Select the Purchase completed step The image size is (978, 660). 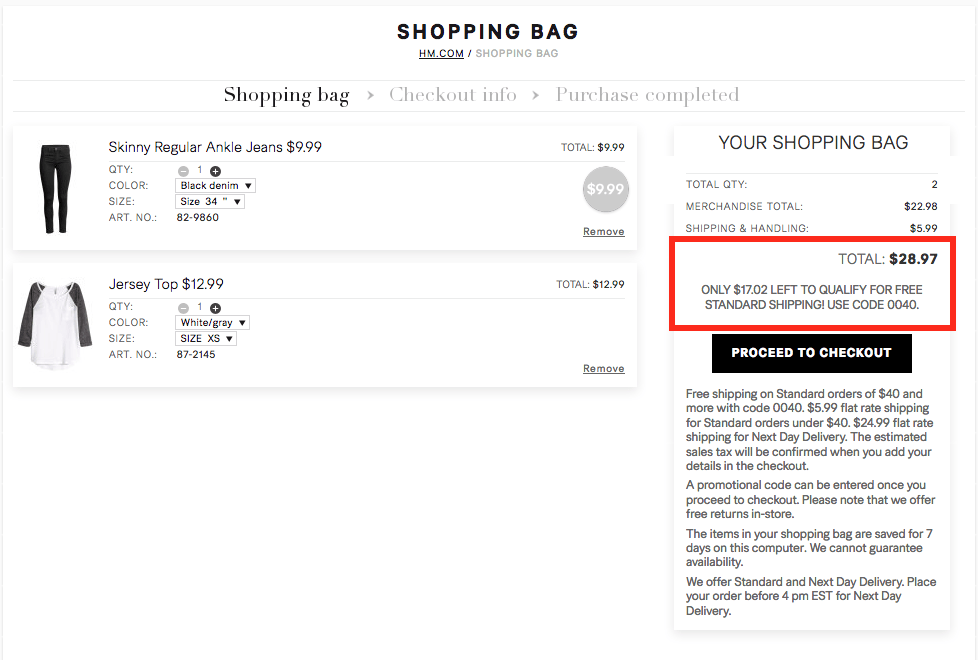click(647, 95)
